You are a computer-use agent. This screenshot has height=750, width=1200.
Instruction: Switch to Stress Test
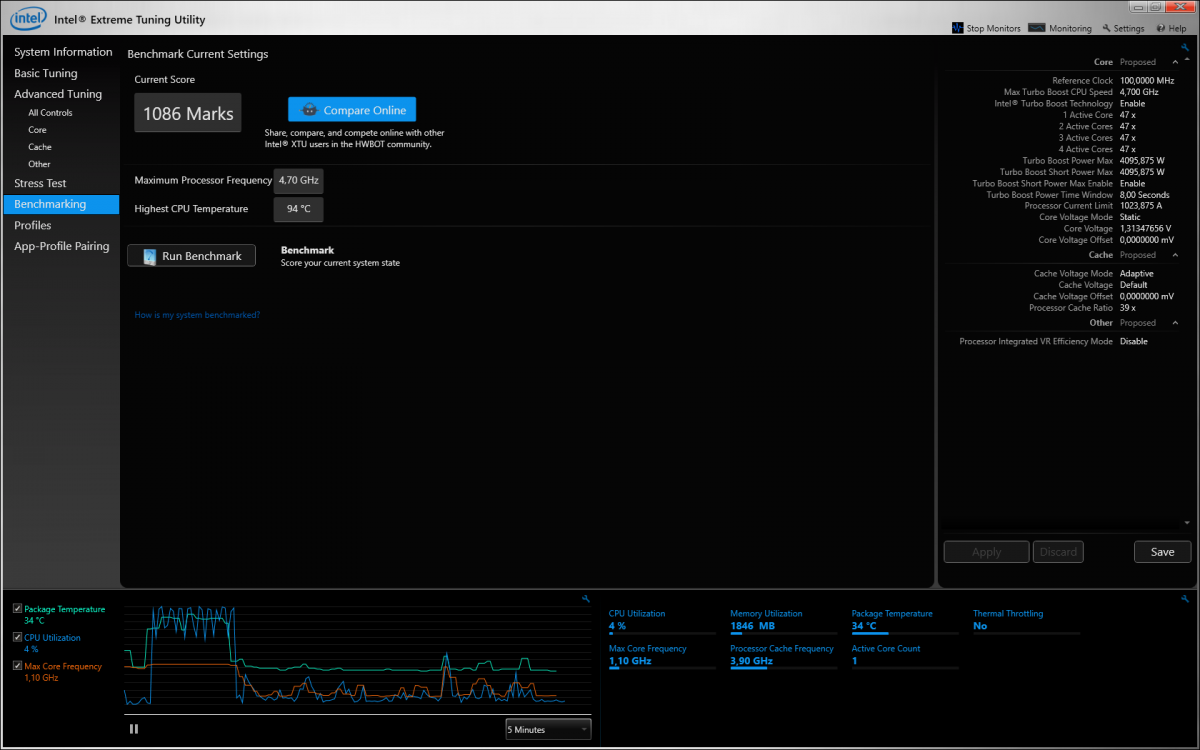point(40,183)
